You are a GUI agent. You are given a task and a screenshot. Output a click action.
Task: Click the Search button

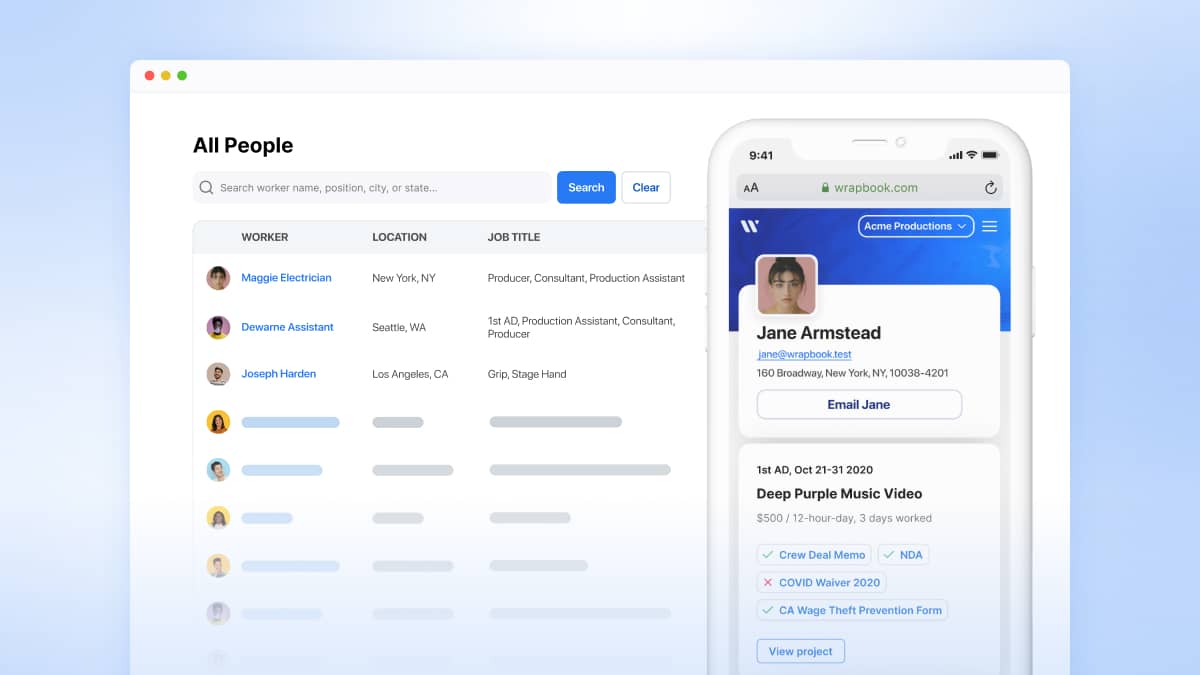pos(586,187)
